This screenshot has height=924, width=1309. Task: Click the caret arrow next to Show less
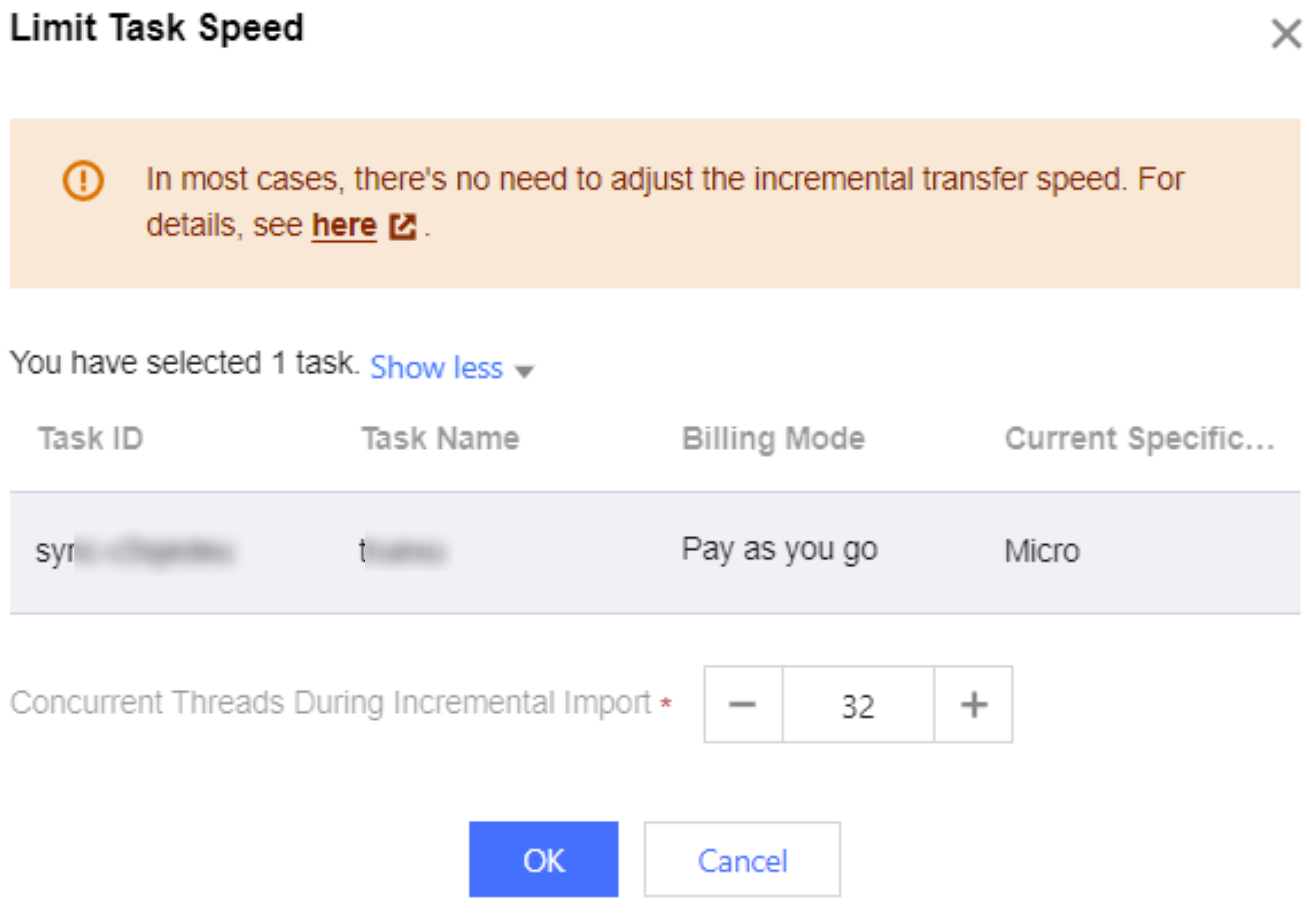pyautogui.click(x=524, y=371)
